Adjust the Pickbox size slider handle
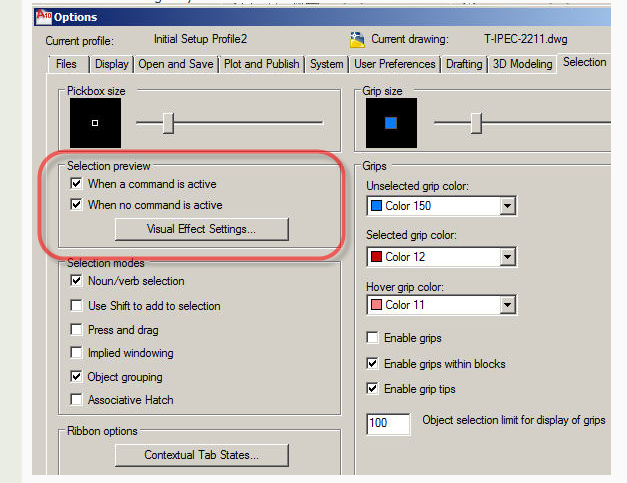627x483 pixels. click(168, 123)
